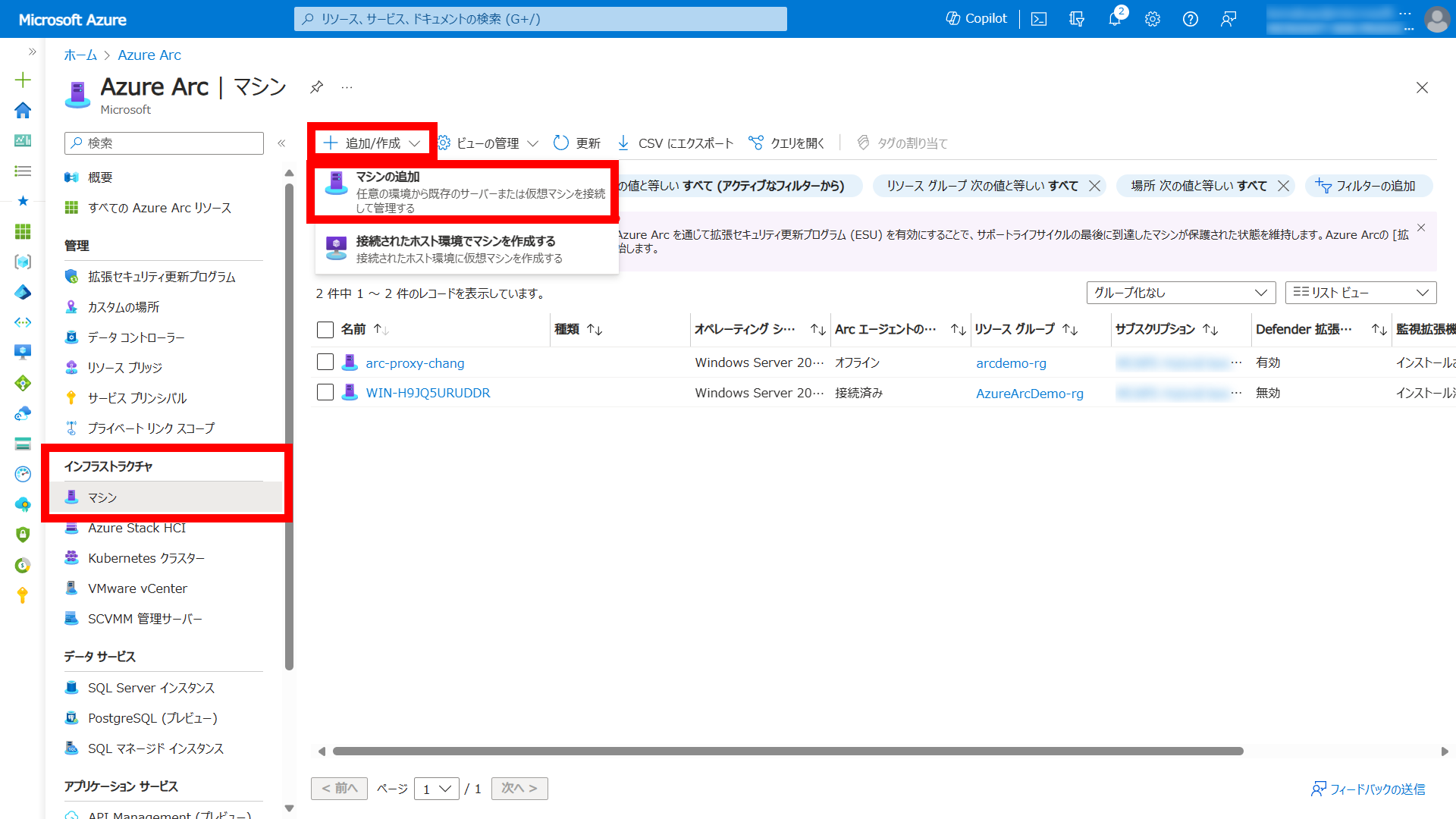Open the header feedback person icon

[x=1228, y=19]
